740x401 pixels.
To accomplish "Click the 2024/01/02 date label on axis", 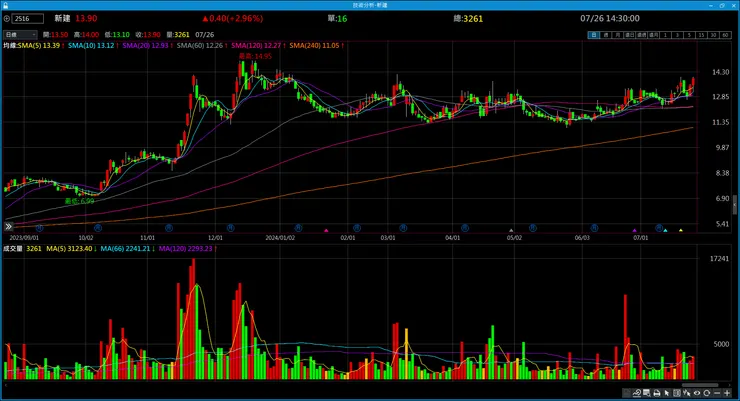I will 280,238.
